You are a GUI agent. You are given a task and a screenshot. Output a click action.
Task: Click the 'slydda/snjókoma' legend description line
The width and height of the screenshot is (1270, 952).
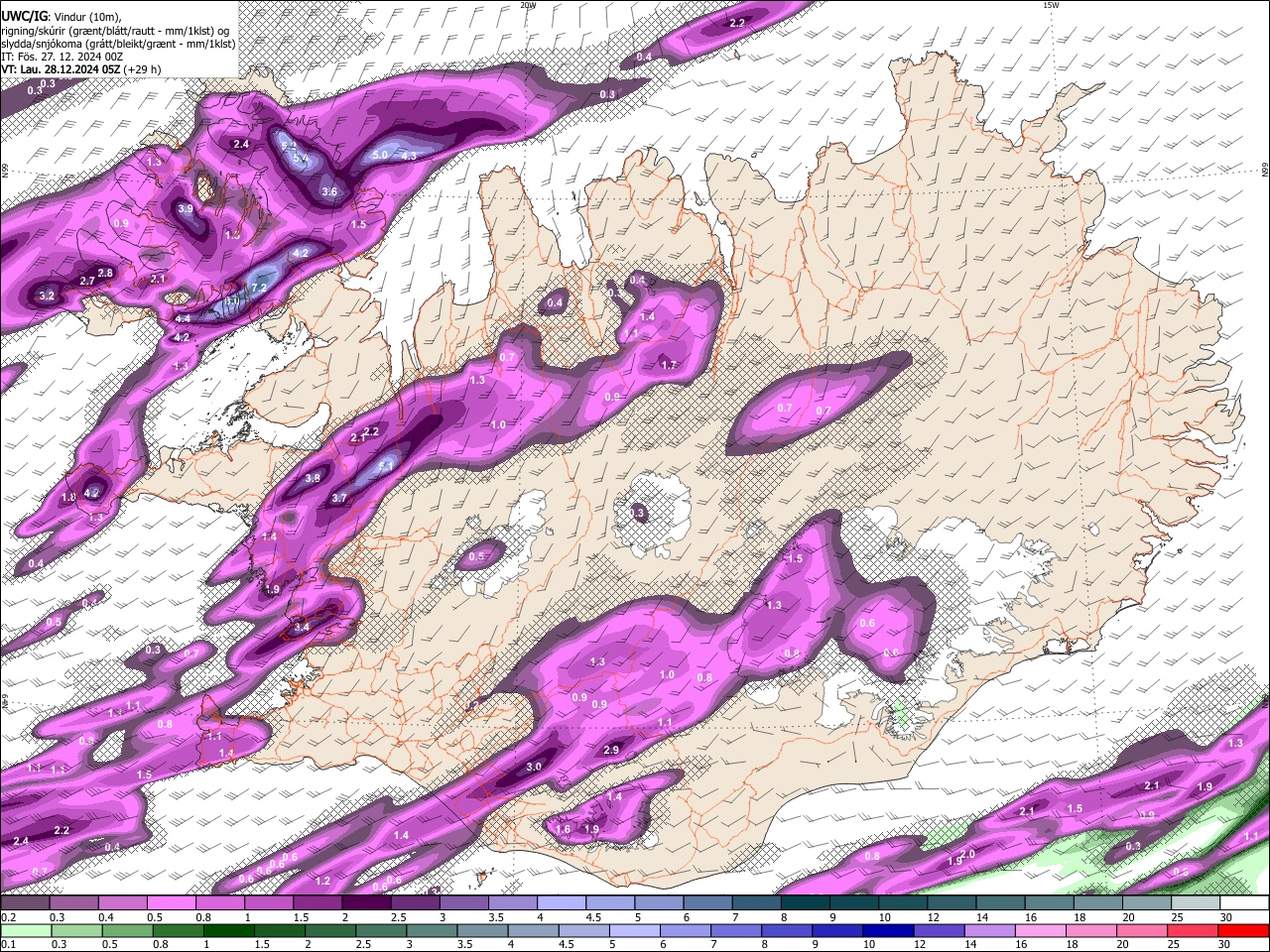[x=118, y=44]
